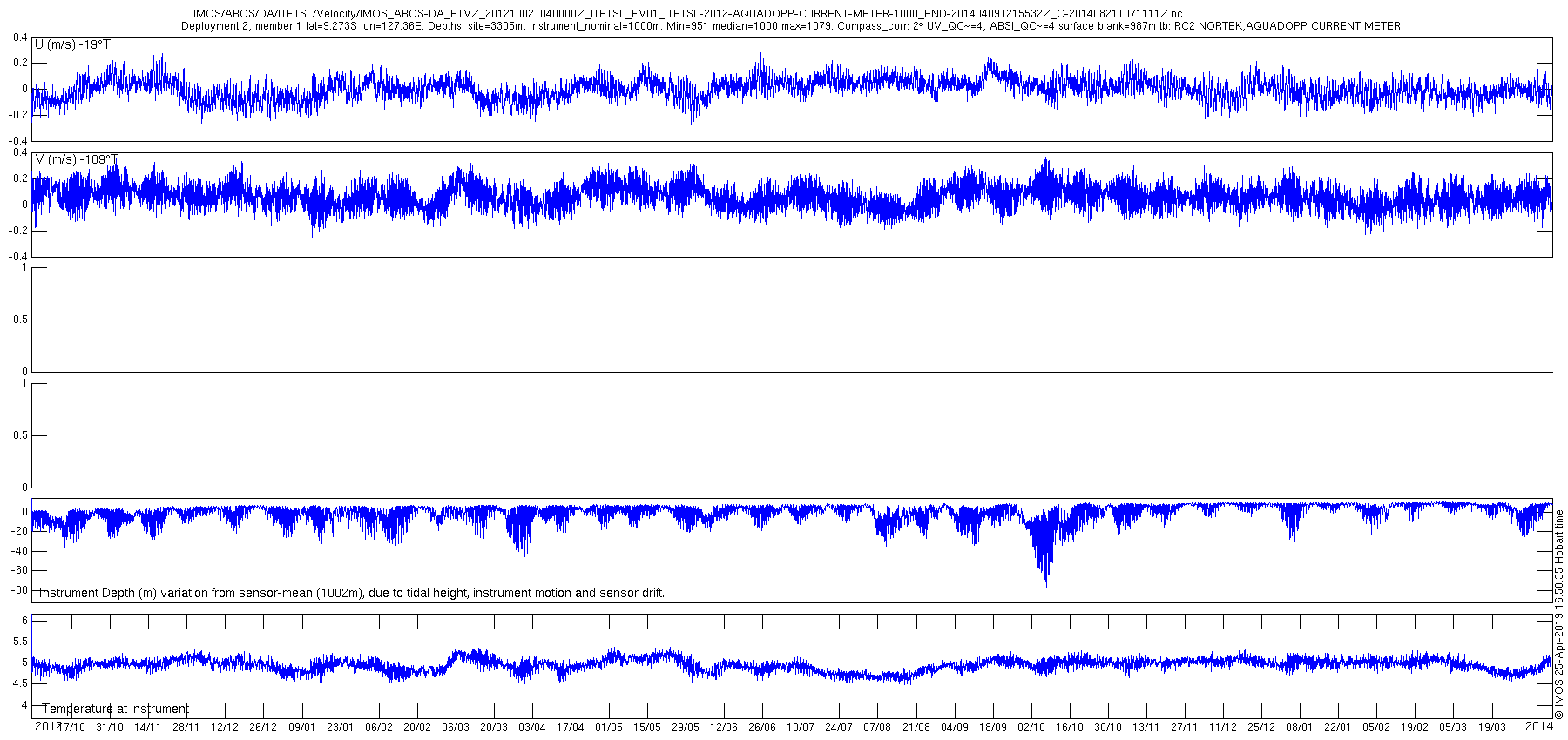
Task: Click the '20/03' date tick label
Action: [494, 727]
